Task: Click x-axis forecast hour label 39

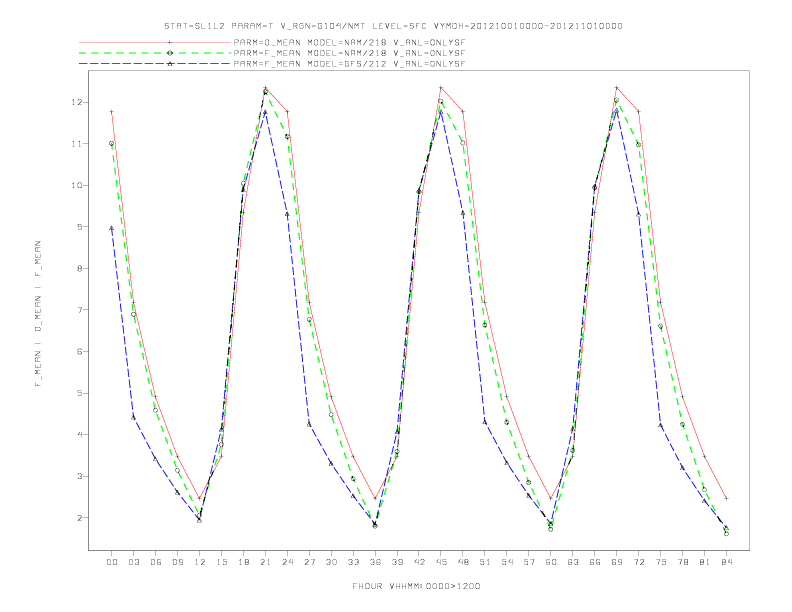Action: click(397, 562)
